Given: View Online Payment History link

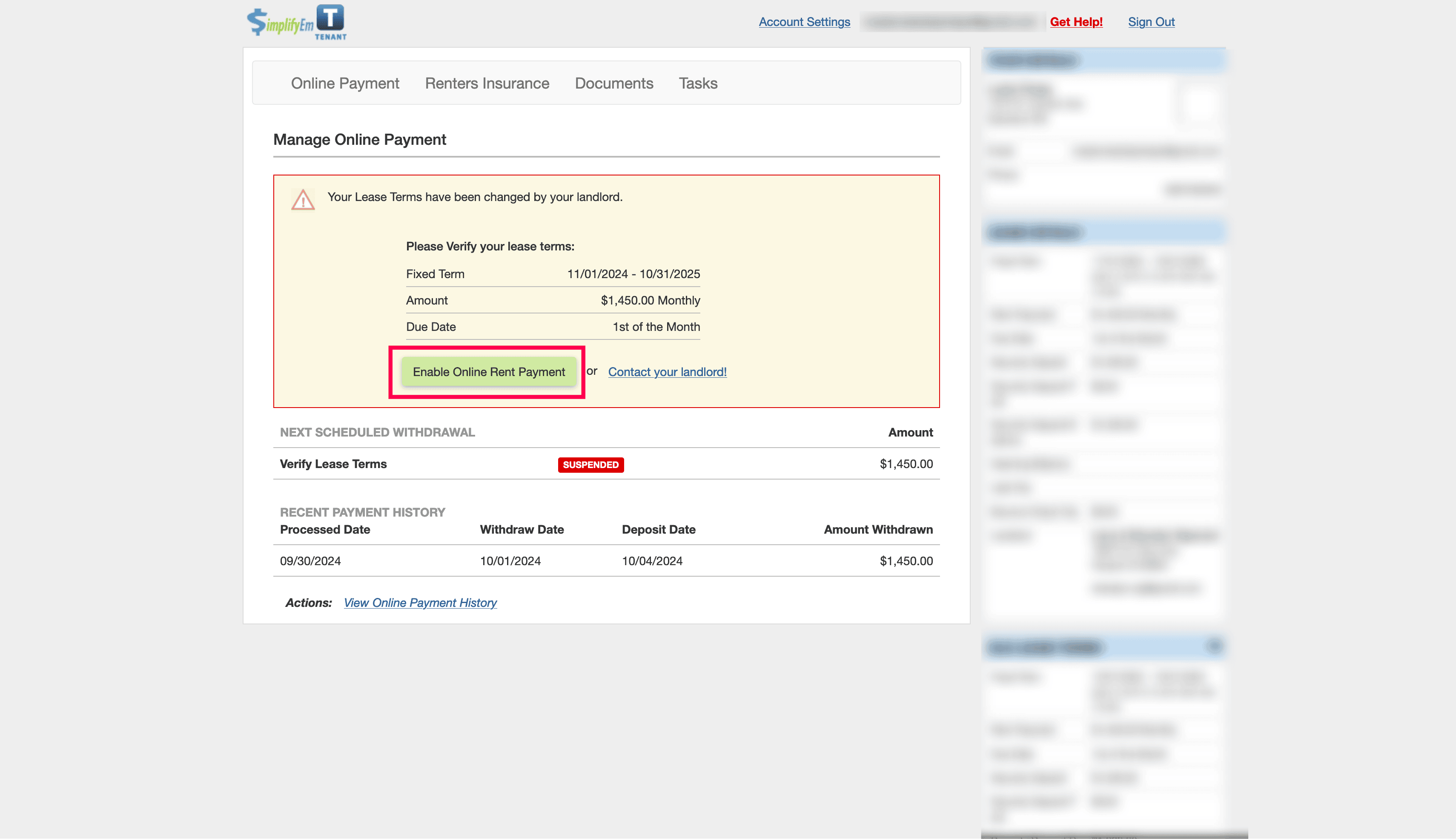Looking at the screenshot, I should (x=420, y=603).
